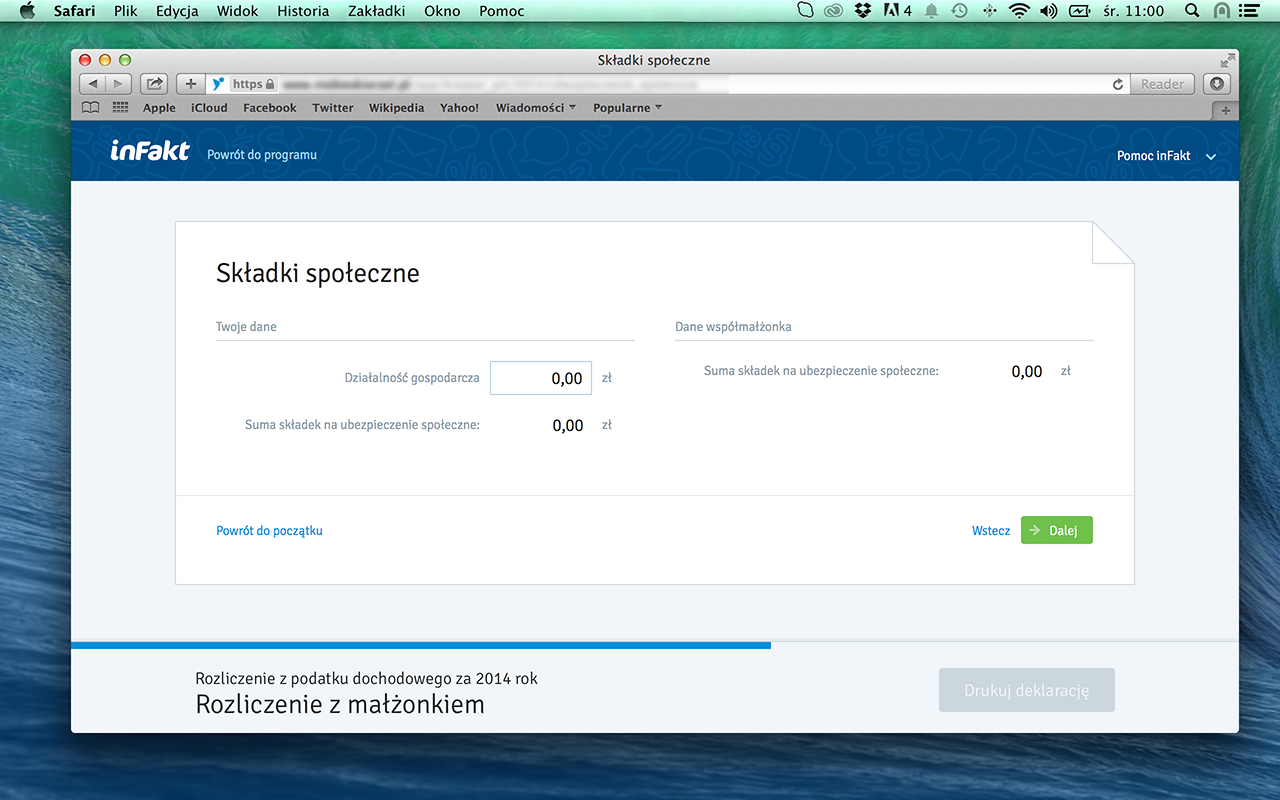The image size is (1280, 800).
Task: Open Top Sites grid icon
Action: [x=120, y=108]
